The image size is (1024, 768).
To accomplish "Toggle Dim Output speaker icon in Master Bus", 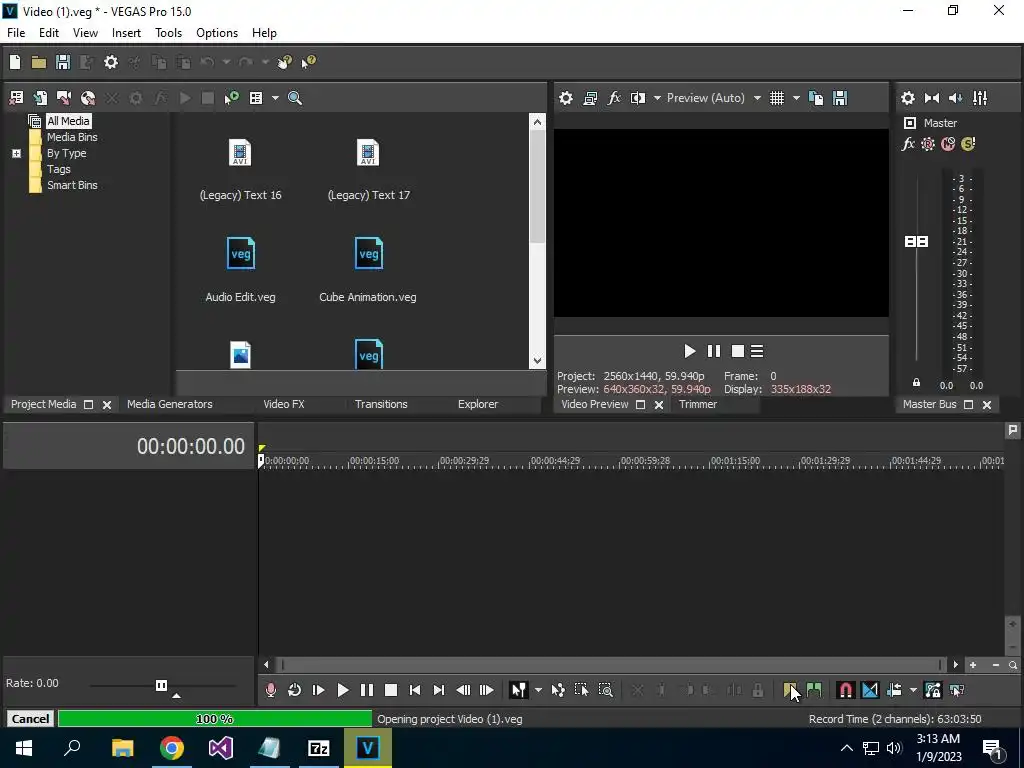I will click(955, 98).
